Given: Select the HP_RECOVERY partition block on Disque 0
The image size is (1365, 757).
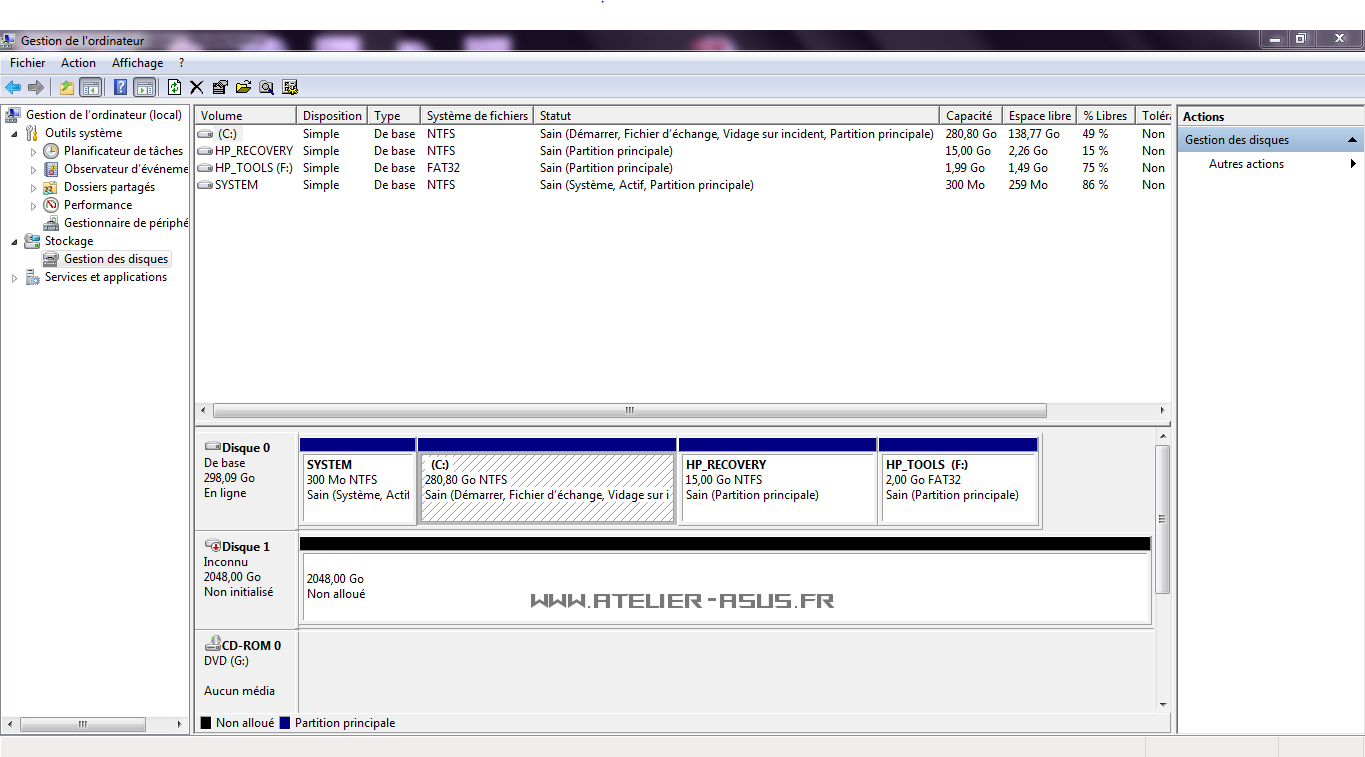Looking at the screenshot, I should coord(777,487).
